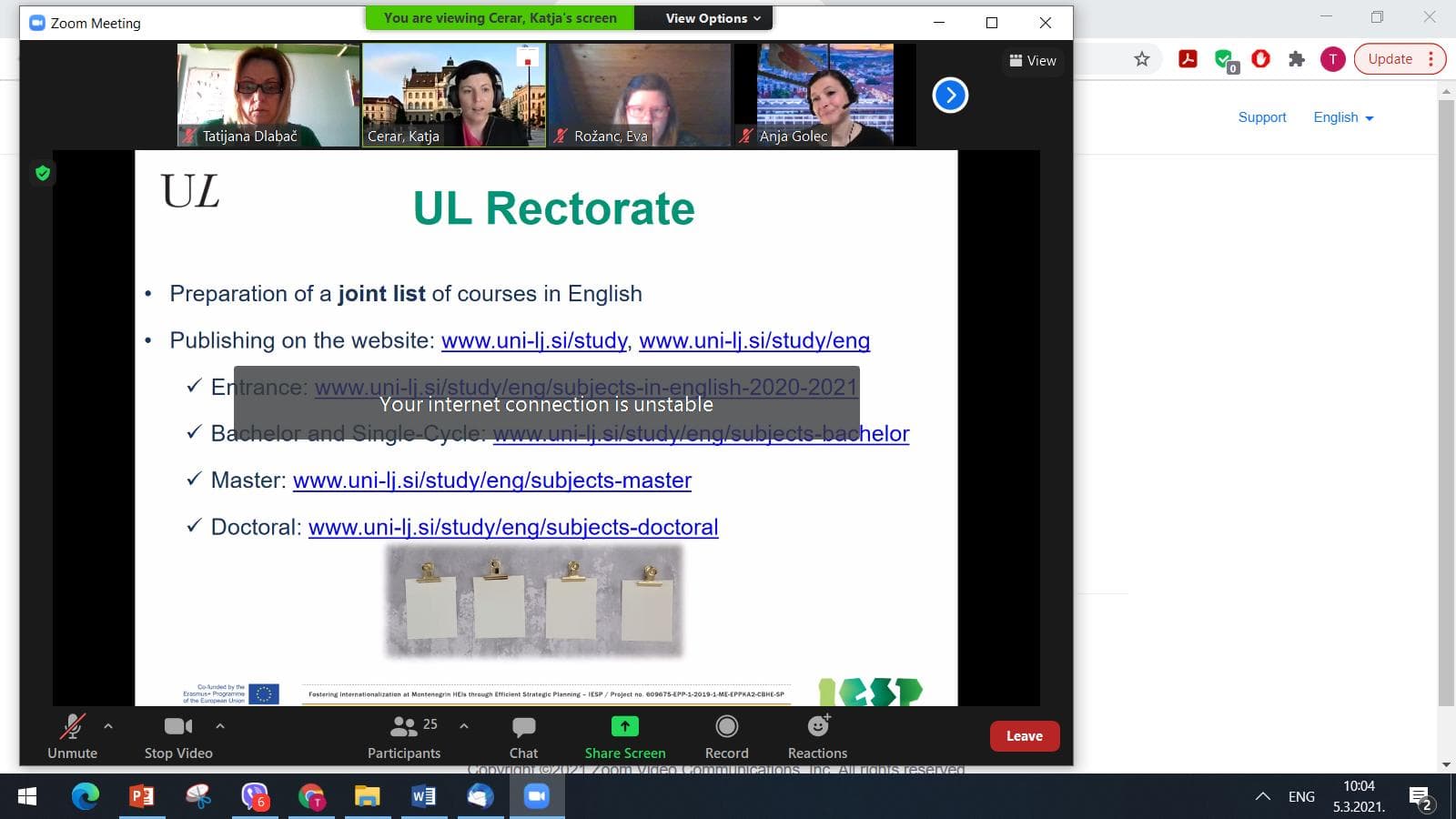Select Tatijana Dlabač video thumbnail
Viewport: 1456px width, 819px height.
coord(268,95)
